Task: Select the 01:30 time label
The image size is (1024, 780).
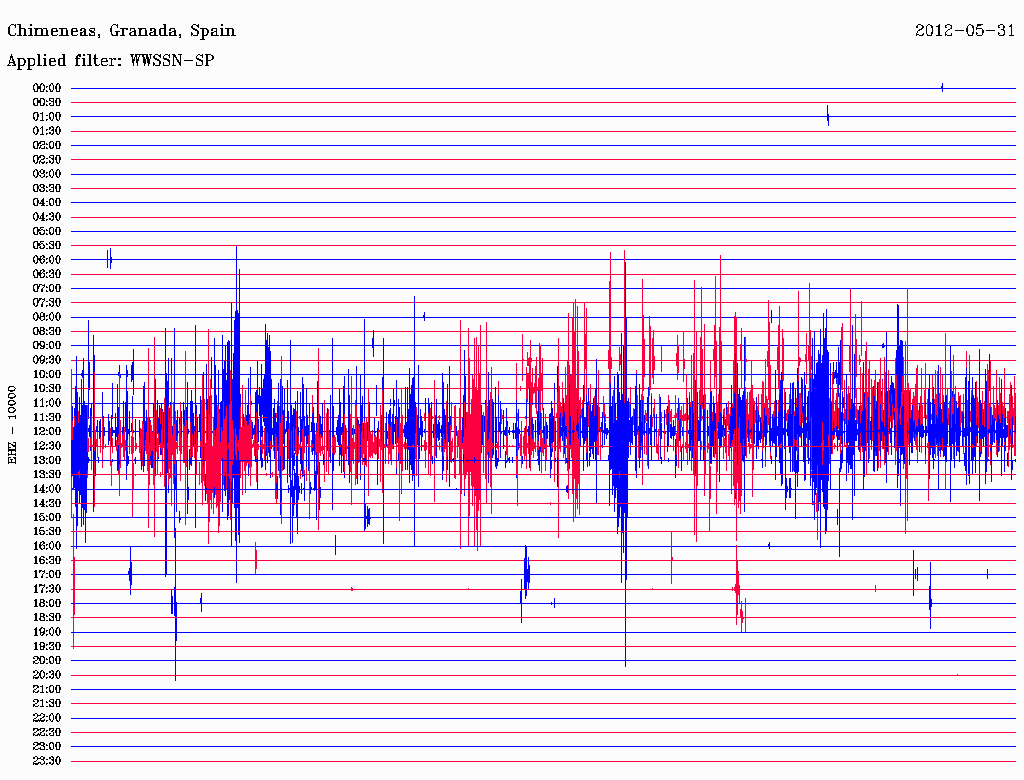Action: [x=46, y=131]
